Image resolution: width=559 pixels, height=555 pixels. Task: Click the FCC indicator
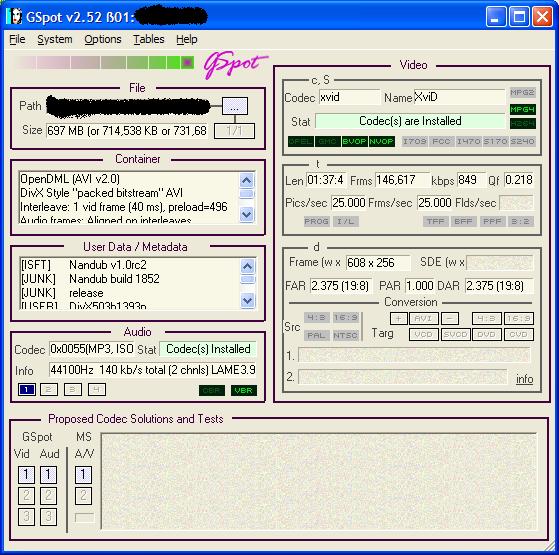point(441,142)
